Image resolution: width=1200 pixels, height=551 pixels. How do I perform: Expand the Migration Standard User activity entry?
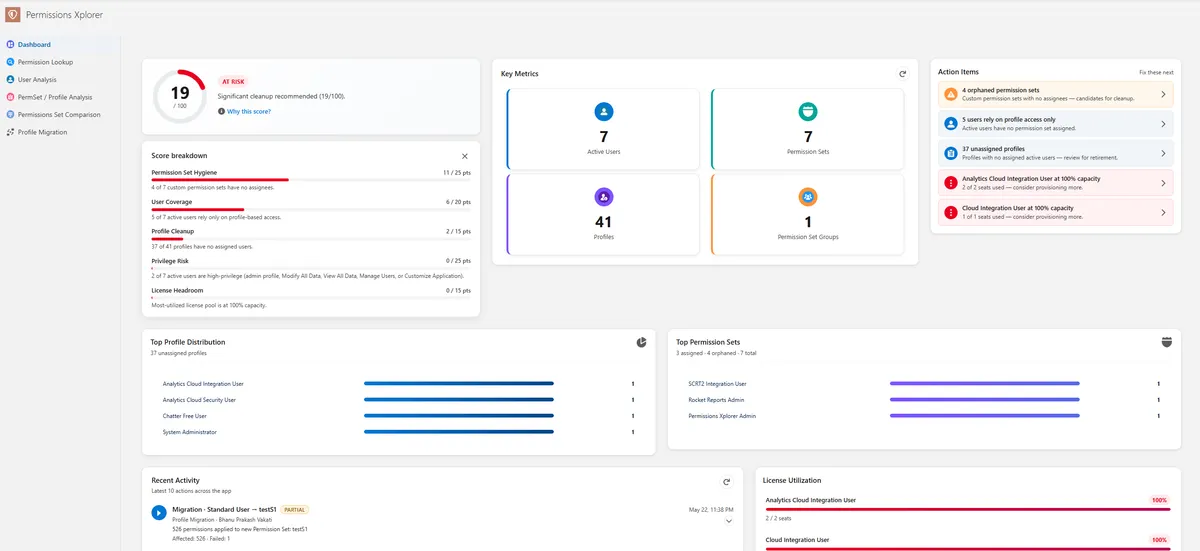pyautogui.click(x=728, y=521)
